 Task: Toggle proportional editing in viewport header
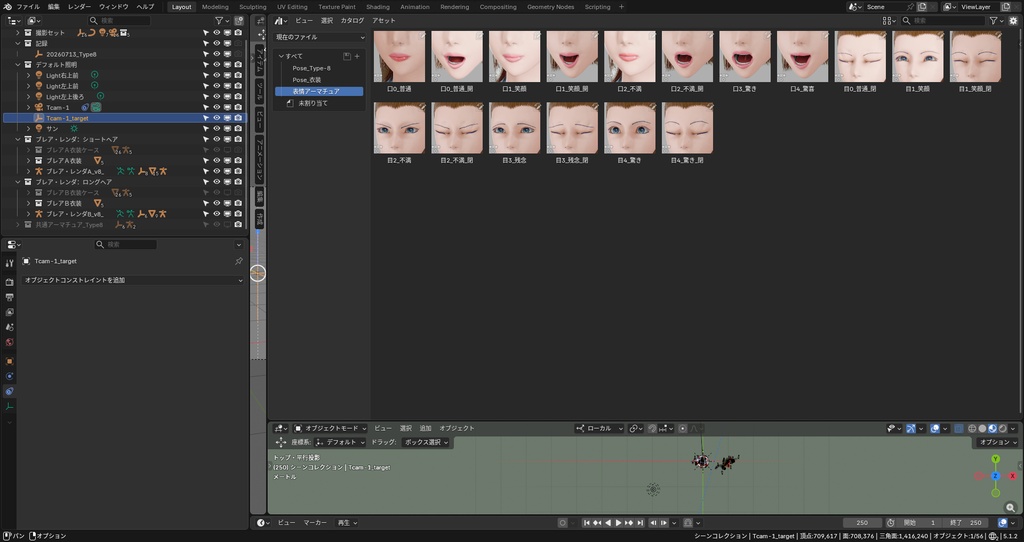tap(682, 429)
